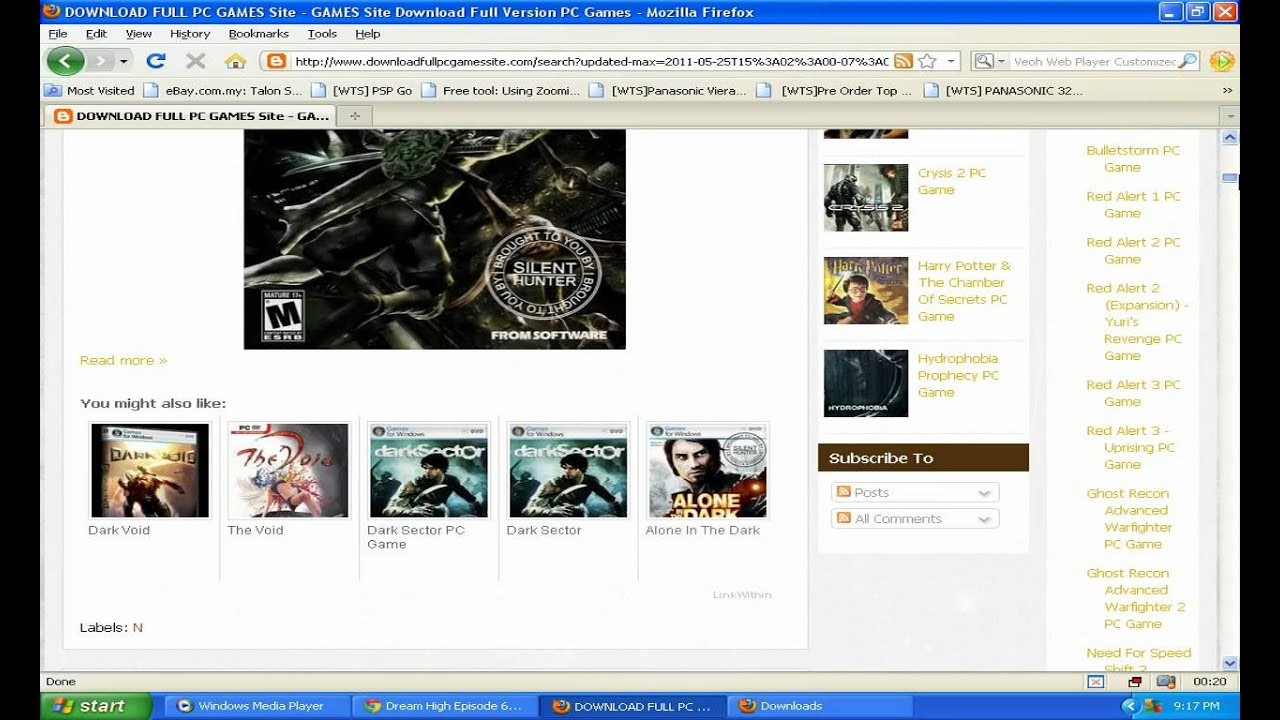This screenshot has height=720, width=1280.
Task: Open the Help menu
Action: pyautogui.click(x=368, y=34)
